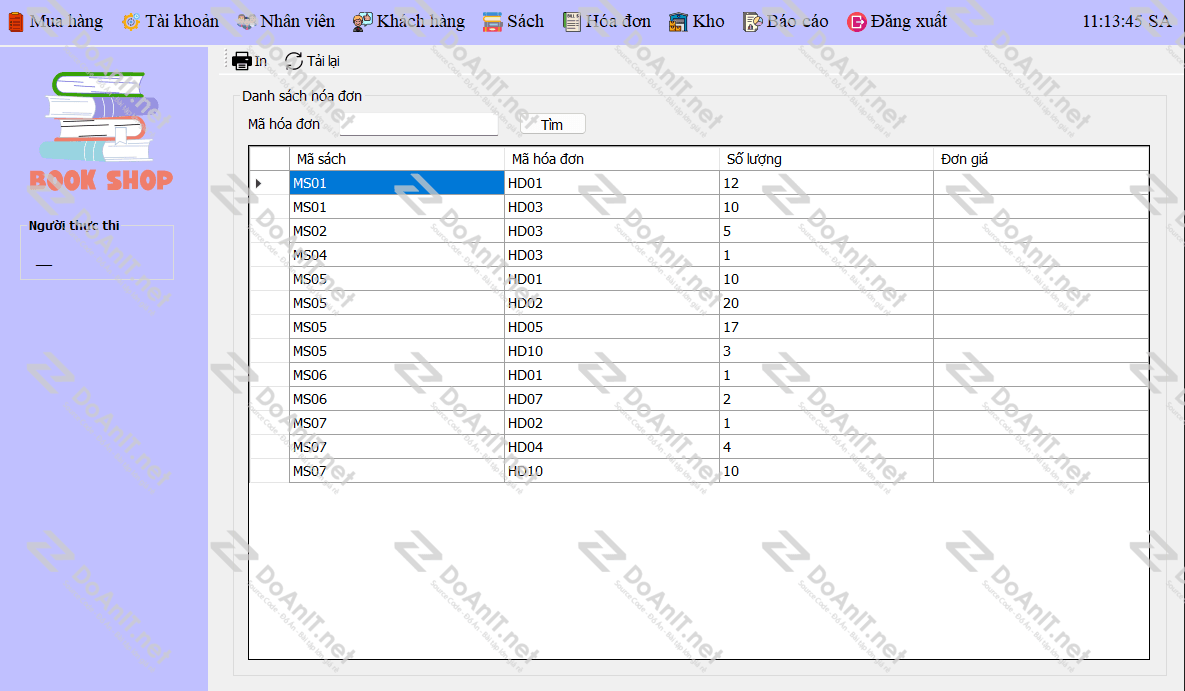The width and height of the screenshot is (1185, 691).
Task: Click the Đăng xuất logout icon
Action: (856, 22)
